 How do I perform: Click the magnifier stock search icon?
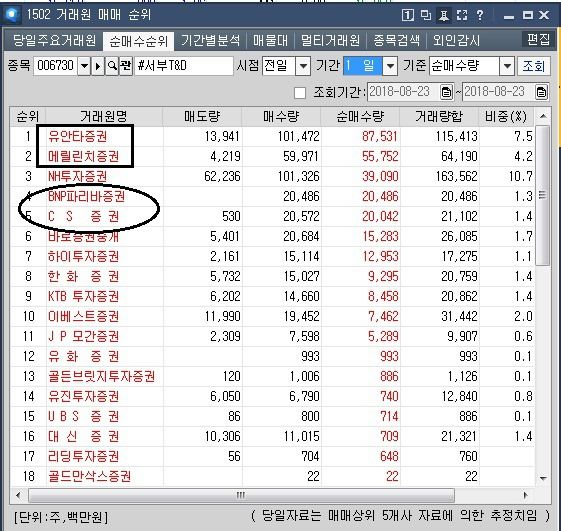pos(112,66)
